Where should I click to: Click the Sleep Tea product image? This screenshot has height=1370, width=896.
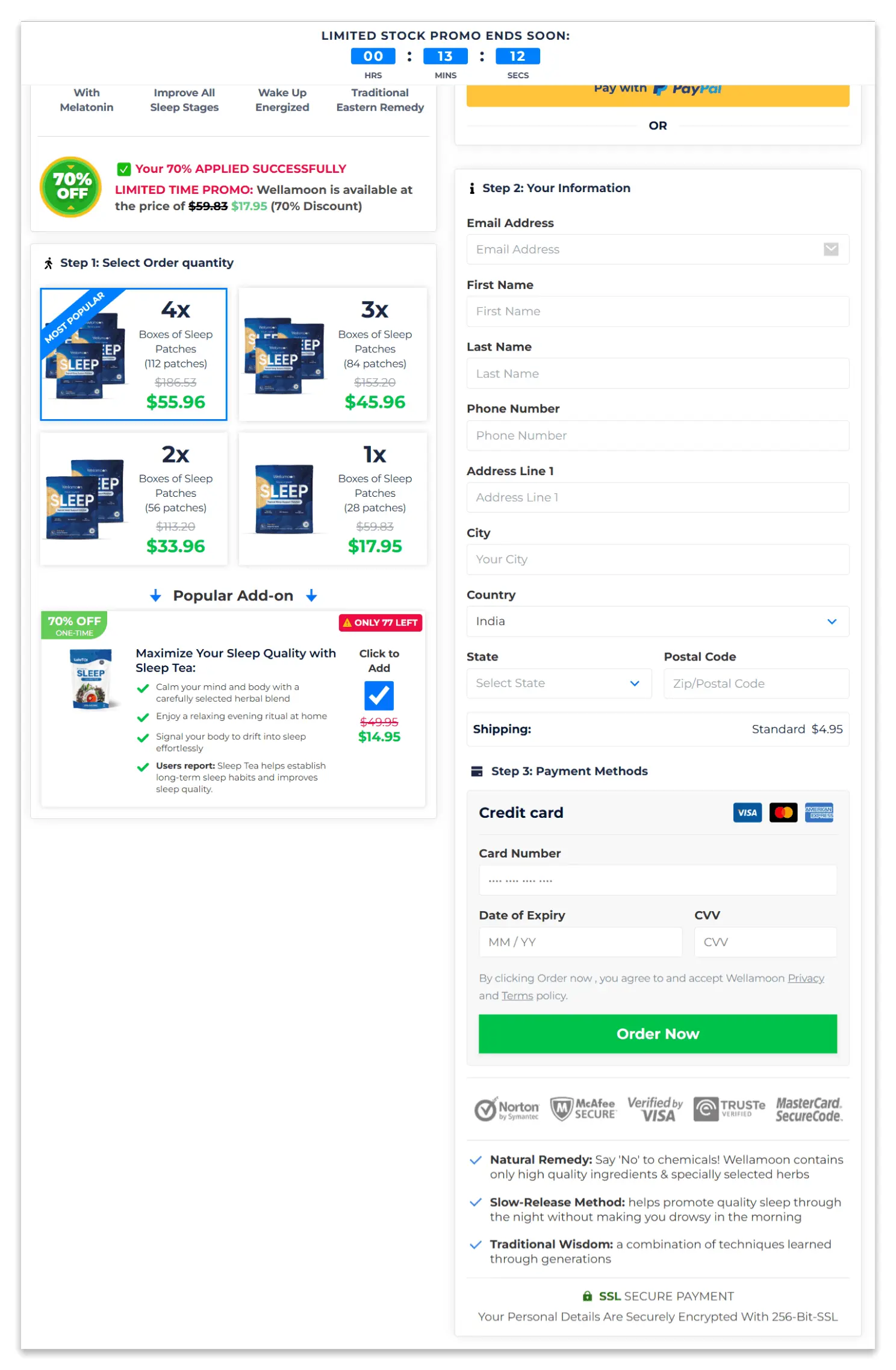91,679
